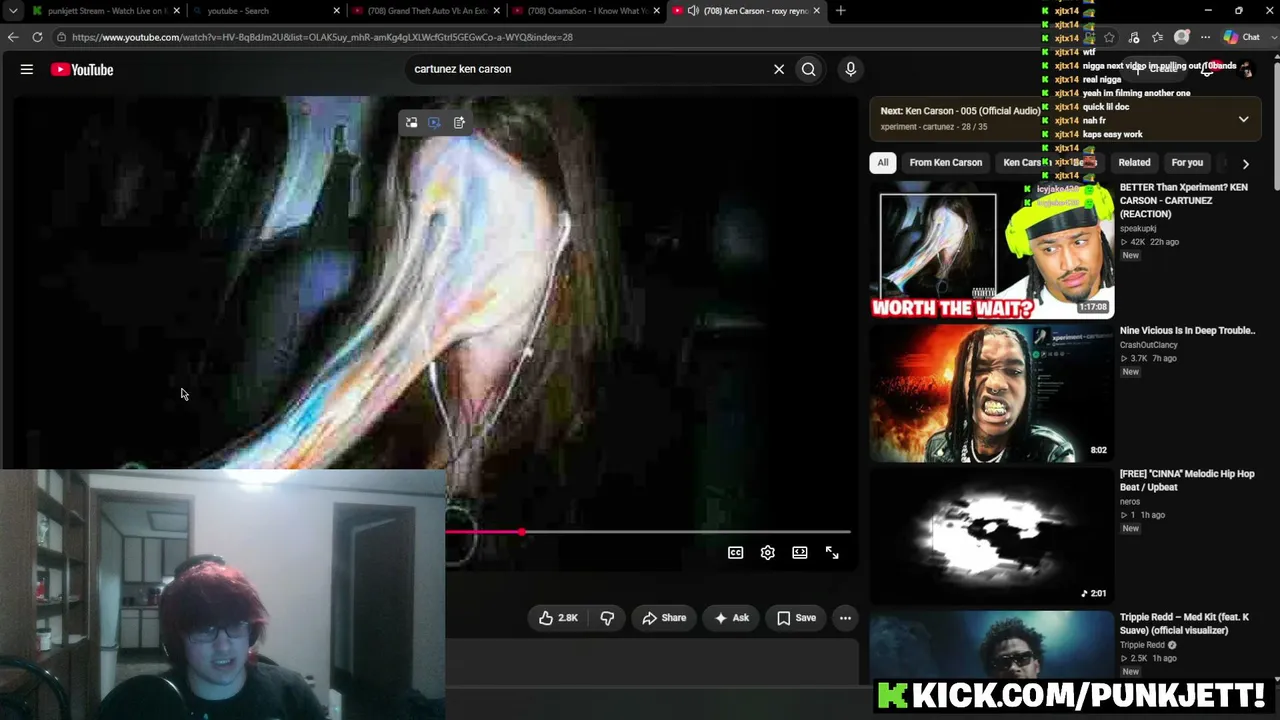Dislike the video
Screen dimensions: 1280x720
click(607, 618)
